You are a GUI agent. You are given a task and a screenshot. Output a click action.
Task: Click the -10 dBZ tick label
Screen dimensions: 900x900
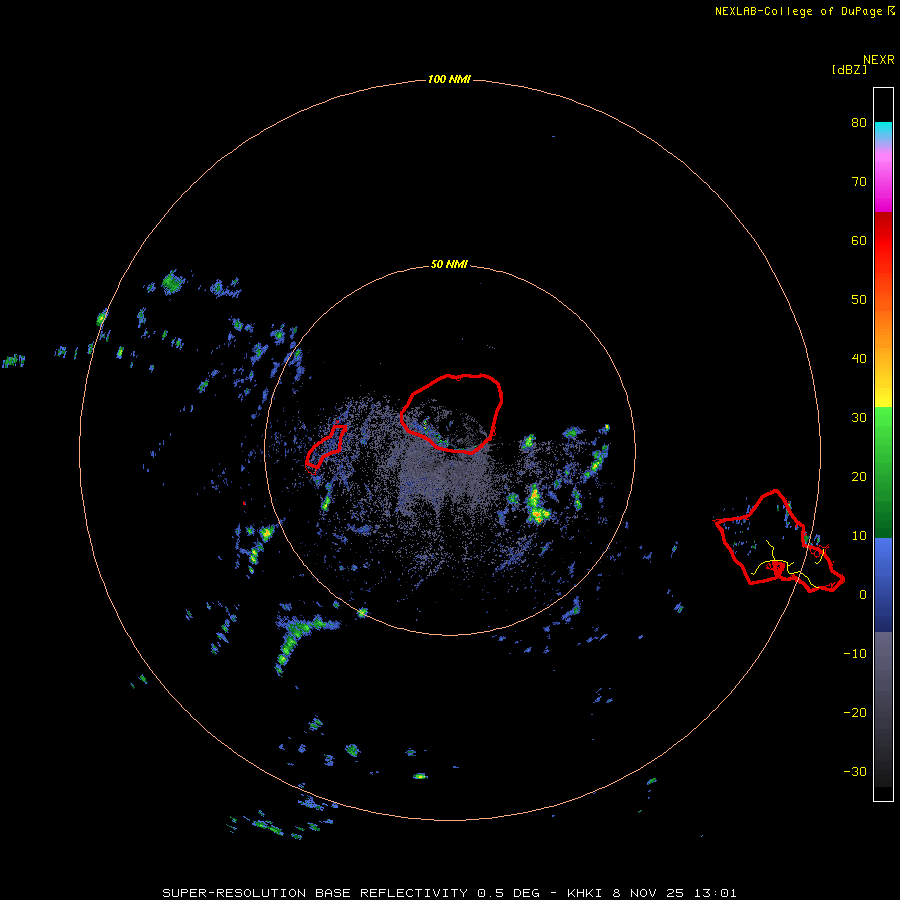click(x=855, y=654)
